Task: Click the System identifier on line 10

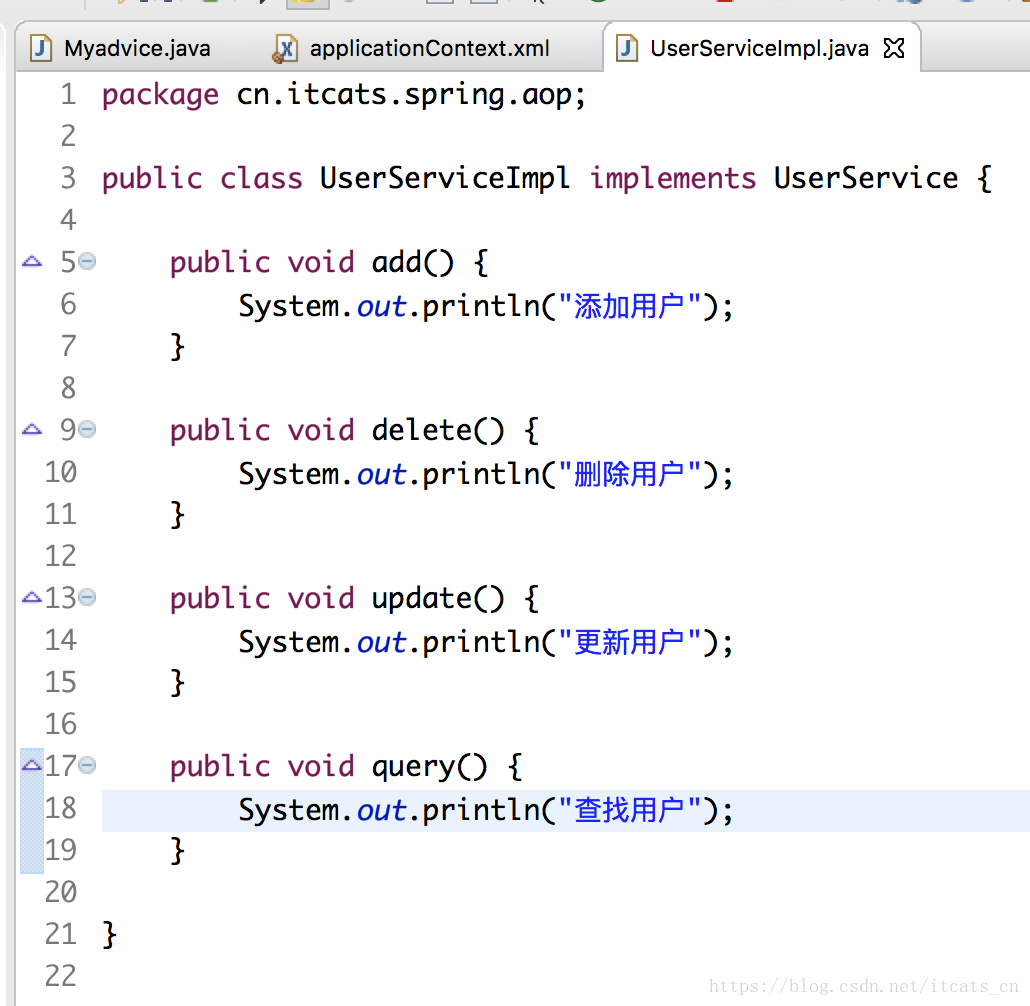Action: tap(288, 474)
